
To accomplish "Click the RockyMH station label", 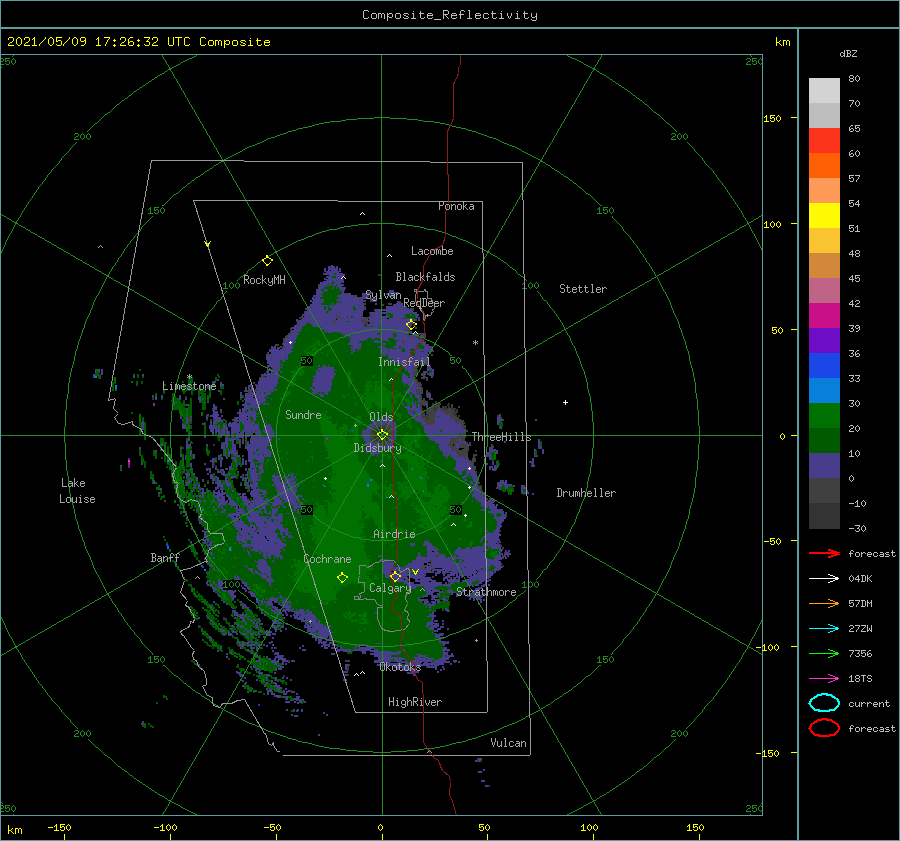I will click(264, 280).
